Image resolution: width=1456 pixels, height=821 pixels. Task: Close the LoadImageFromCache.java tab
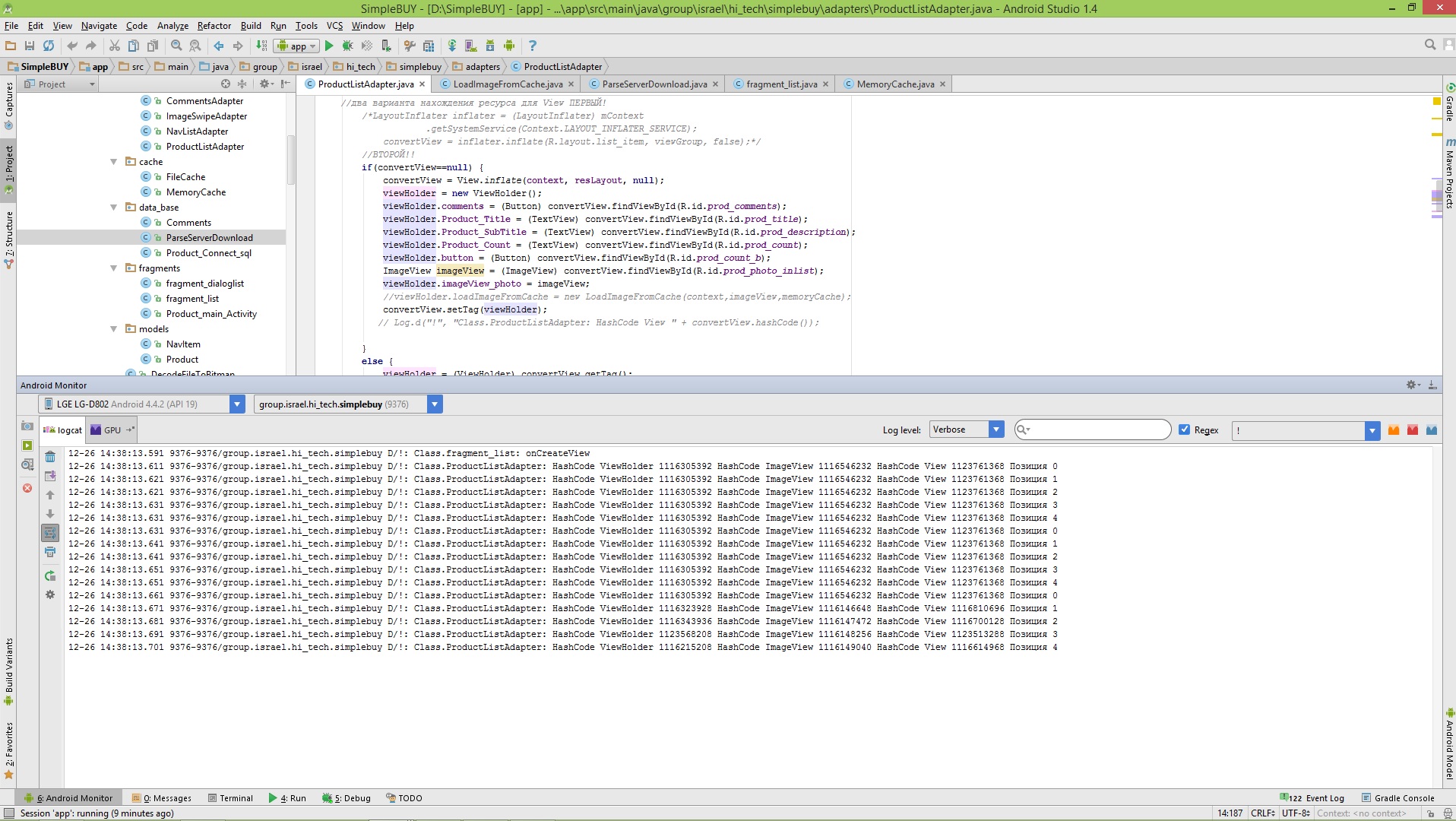coord(571,84)
